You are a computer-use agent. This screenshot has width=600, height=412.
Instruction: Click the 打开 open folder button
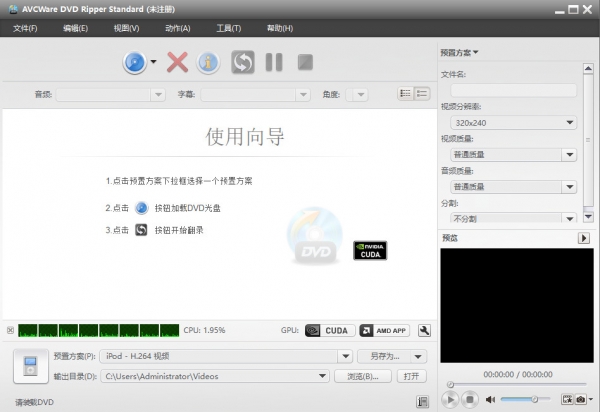(411, 376)
